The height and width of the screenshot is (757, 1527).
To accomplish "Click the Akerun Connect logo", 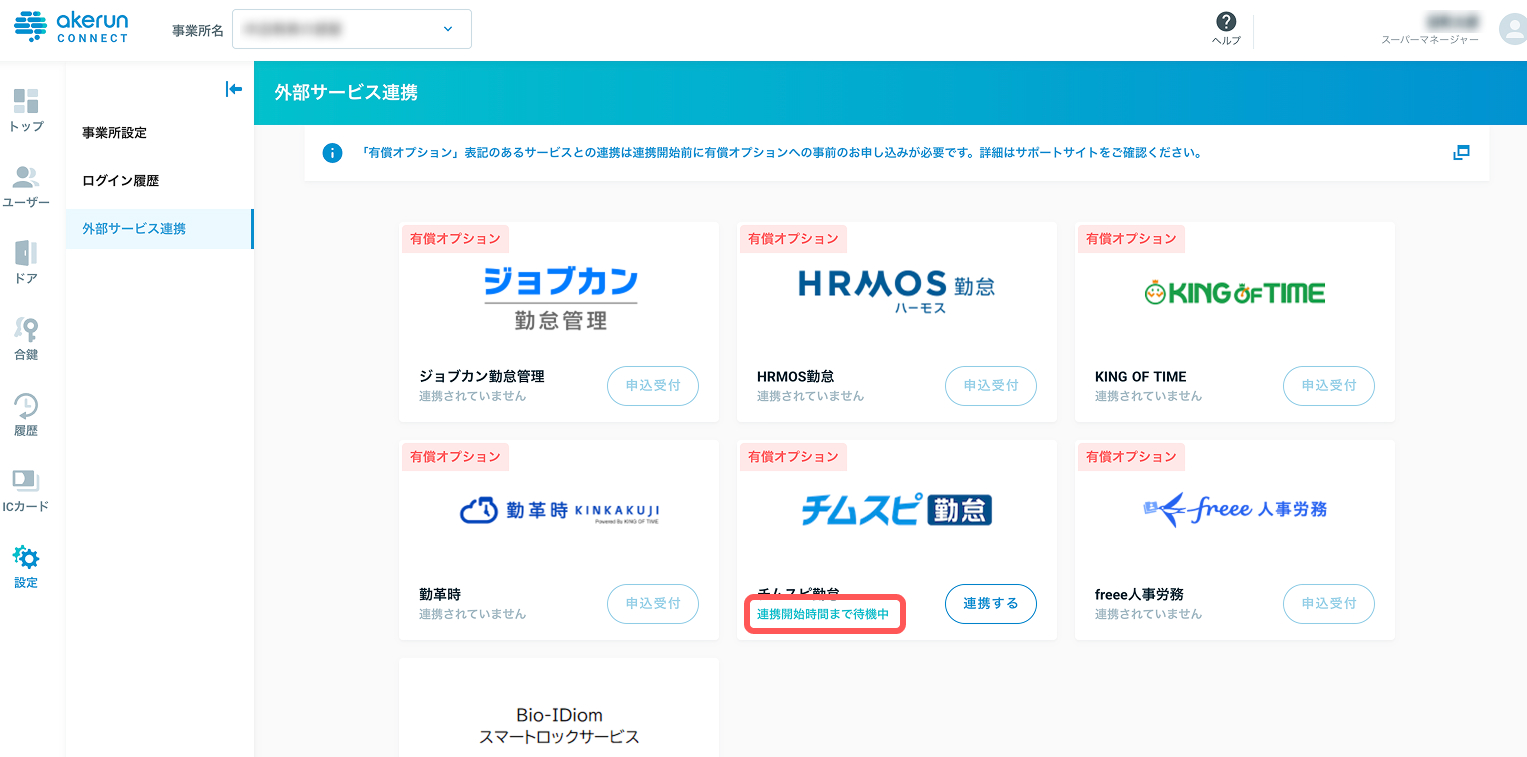I will 72,26.
